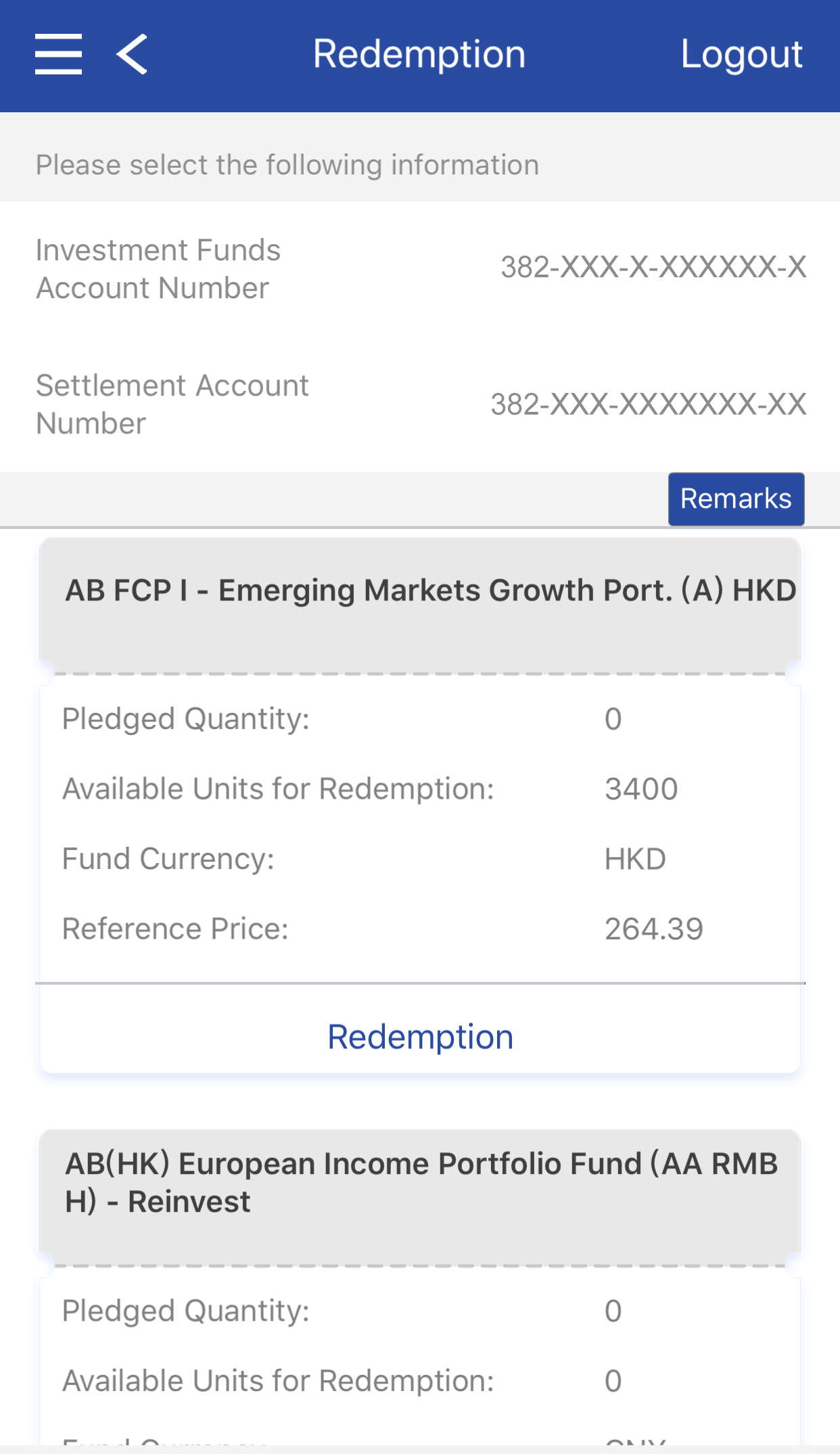Tap the Settlement Account Number label

[x=172, y=404]
